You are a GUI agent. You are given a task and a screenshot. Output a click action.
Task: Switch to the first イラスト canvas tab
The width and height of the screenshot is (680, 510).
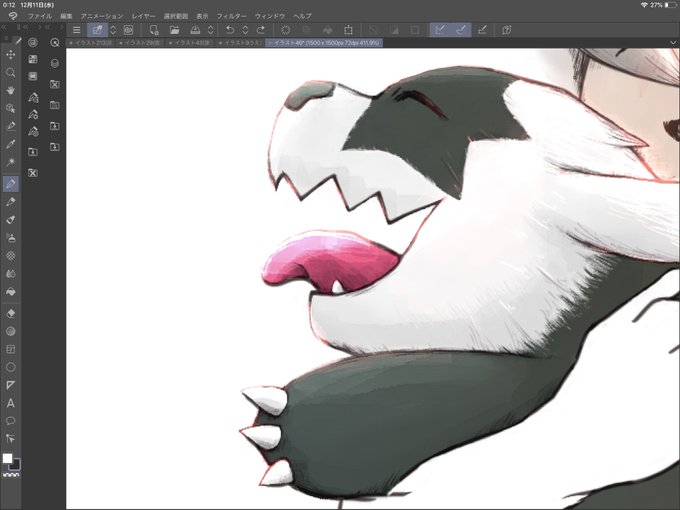91,43
